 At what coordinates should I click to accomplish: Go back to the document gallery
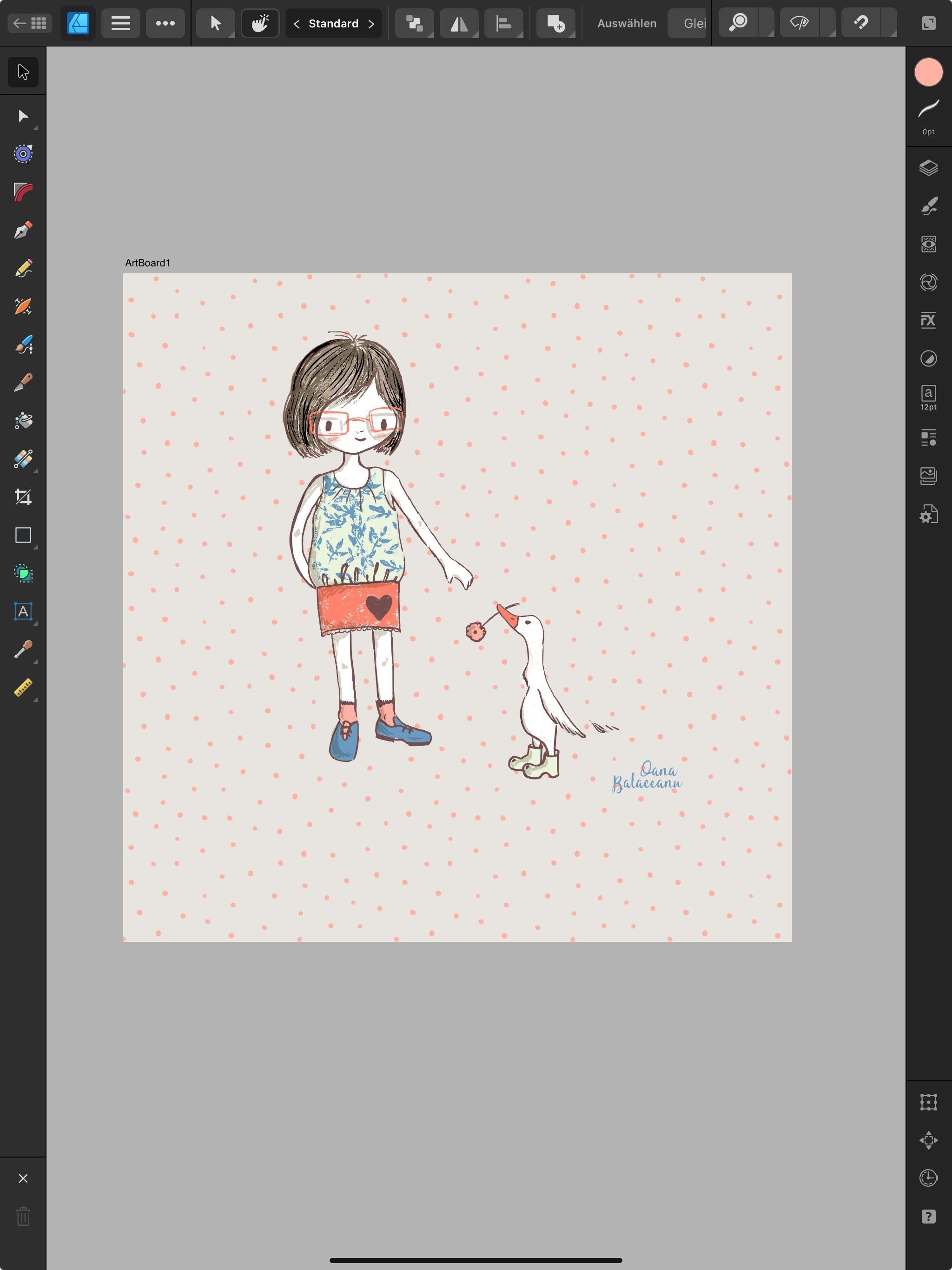[30, 24]
